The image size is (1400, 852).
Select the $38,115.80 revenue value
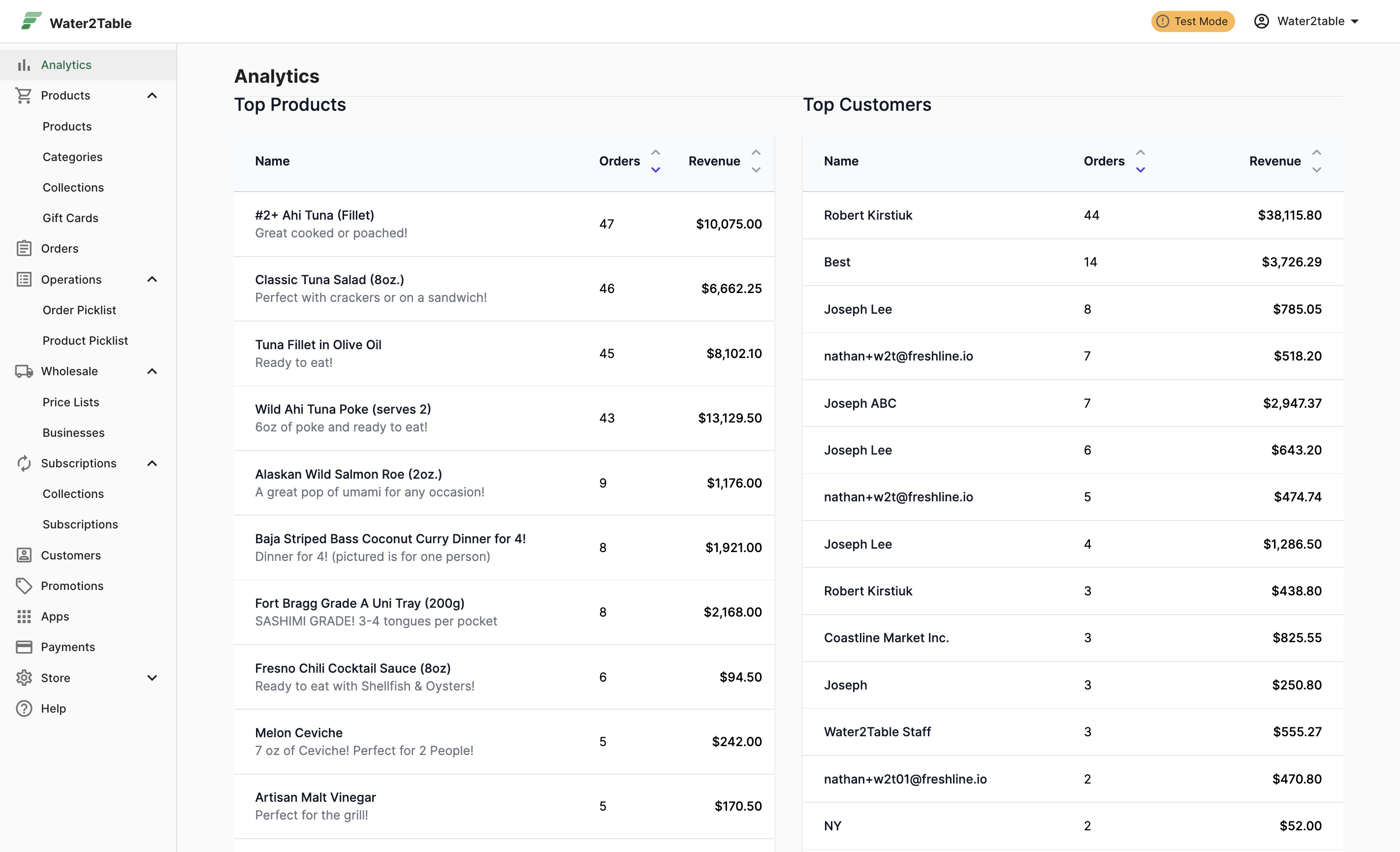[1289, 215]
